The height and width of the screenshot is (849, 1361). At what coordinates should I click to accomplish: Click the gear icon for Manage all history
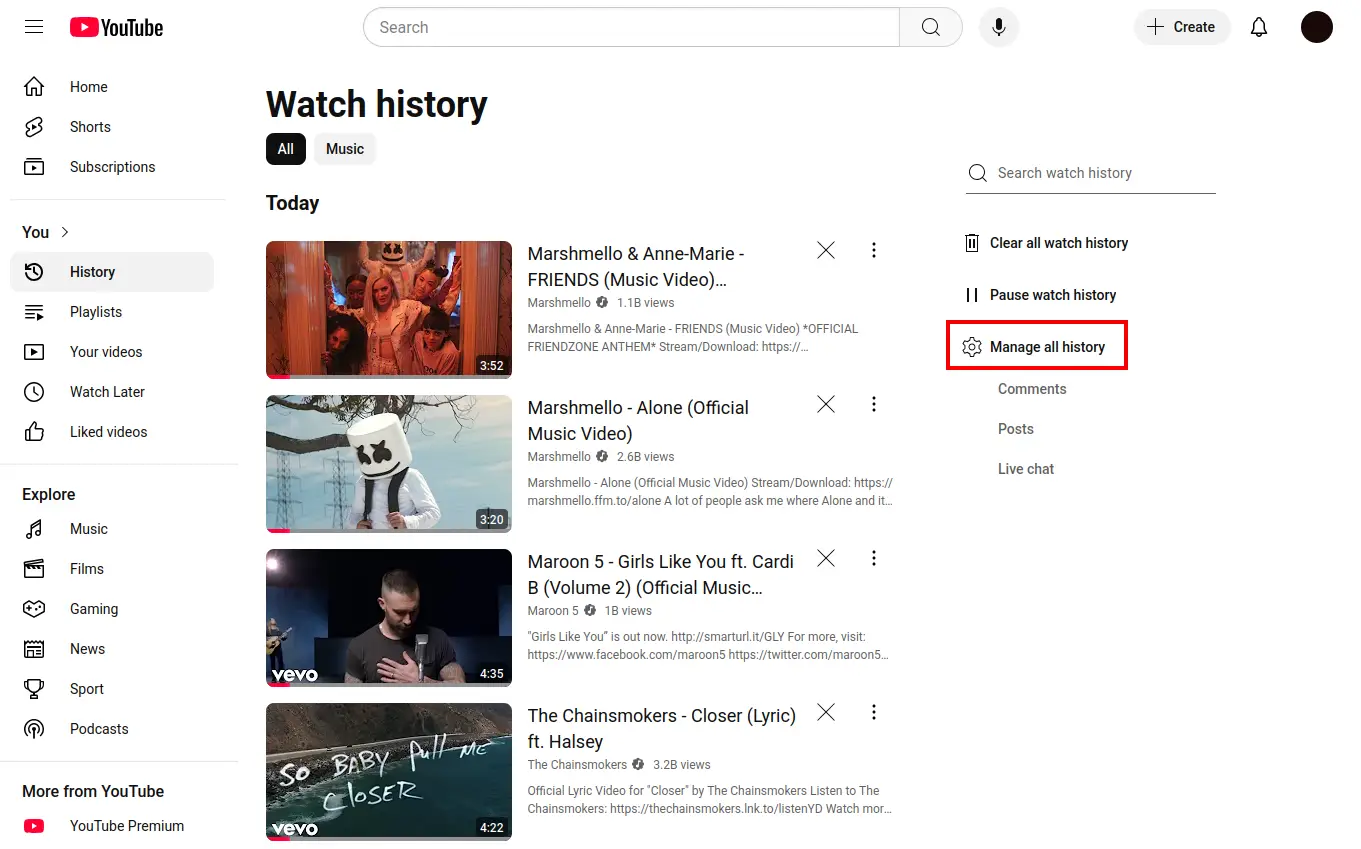tap(972, 347)
